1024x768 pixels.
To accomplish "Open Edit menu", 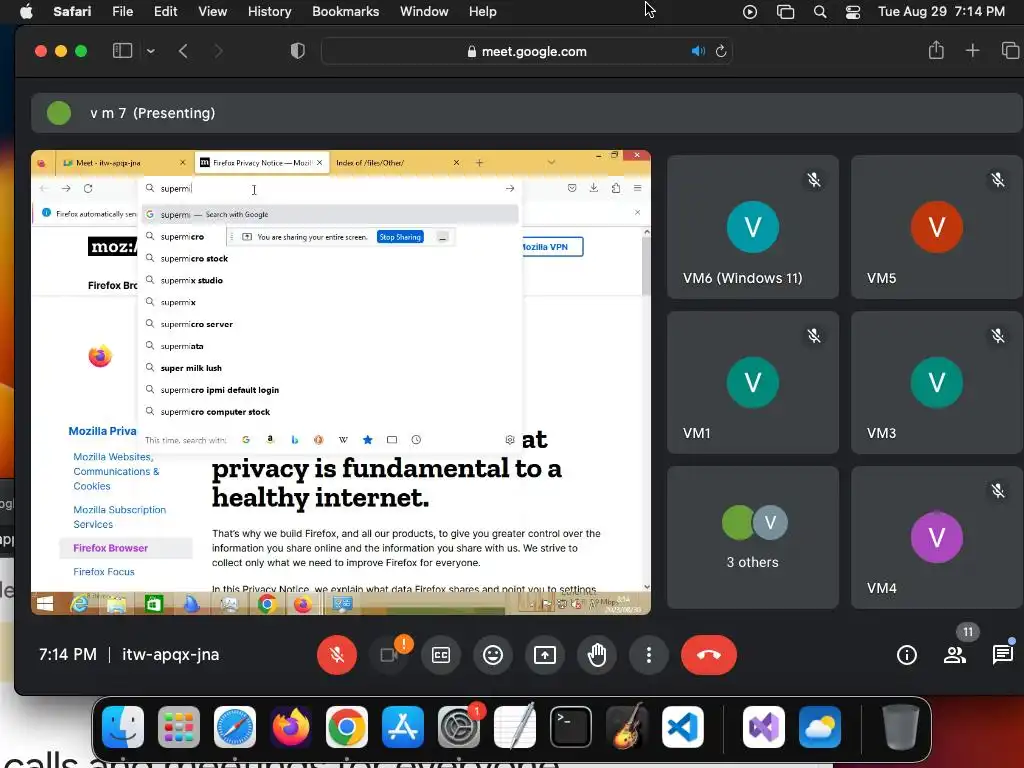I will [x=165, y=11].
